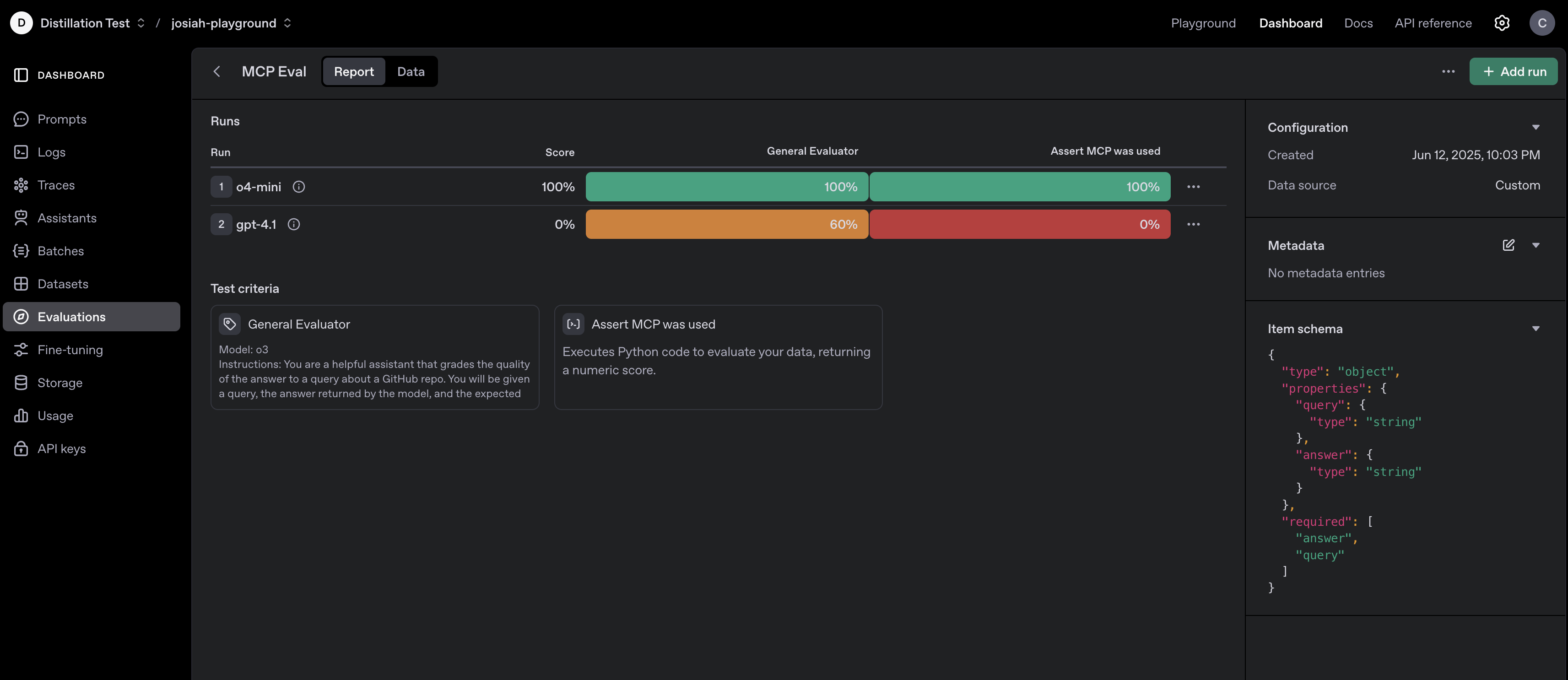Switch to the Data tab
Viewport: 1568px width, 680px height.
[411, 71]
